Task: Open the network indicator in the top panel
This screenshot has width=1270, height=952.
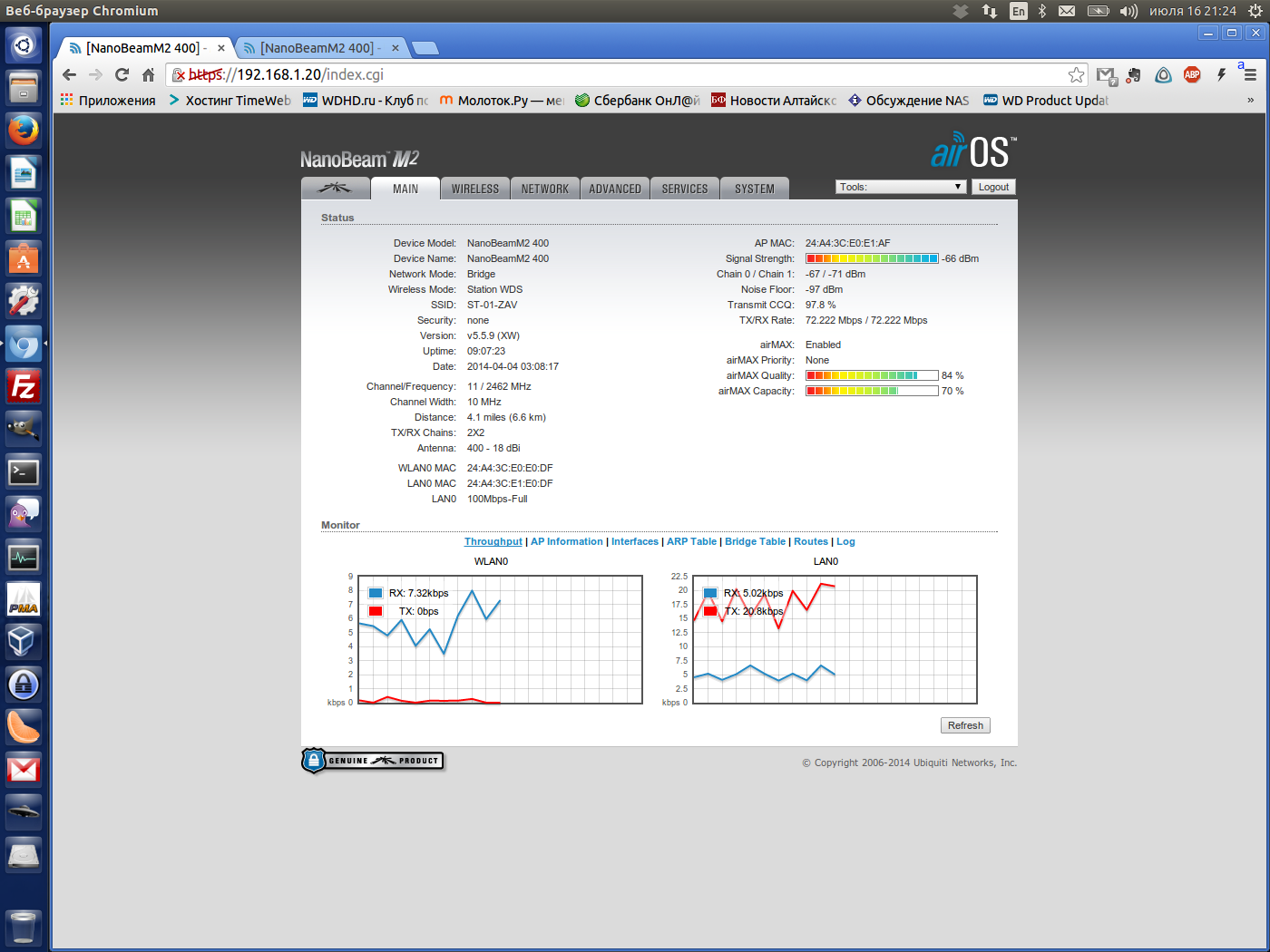Action: [990, 11]
